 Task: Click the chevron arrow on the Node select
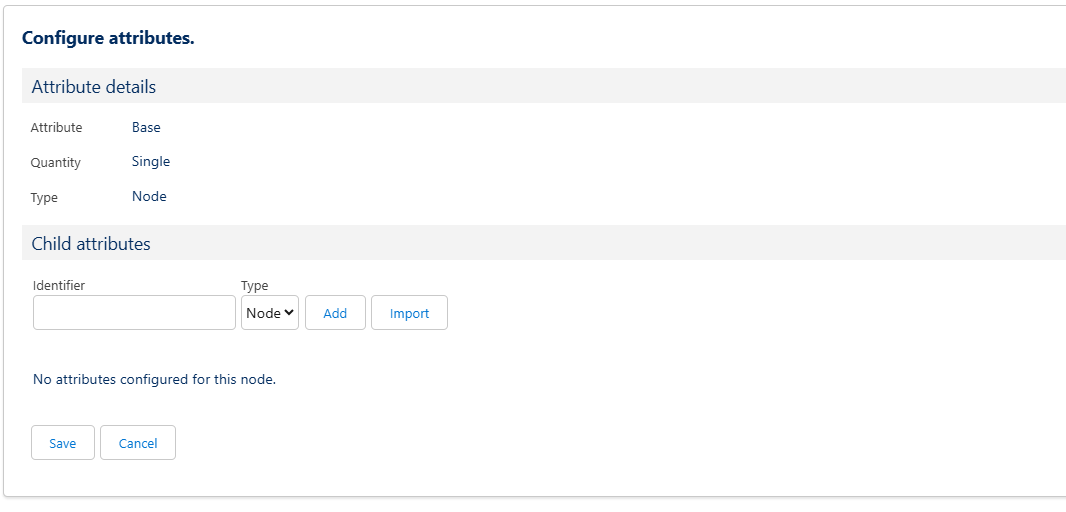(x=290, y=313)
